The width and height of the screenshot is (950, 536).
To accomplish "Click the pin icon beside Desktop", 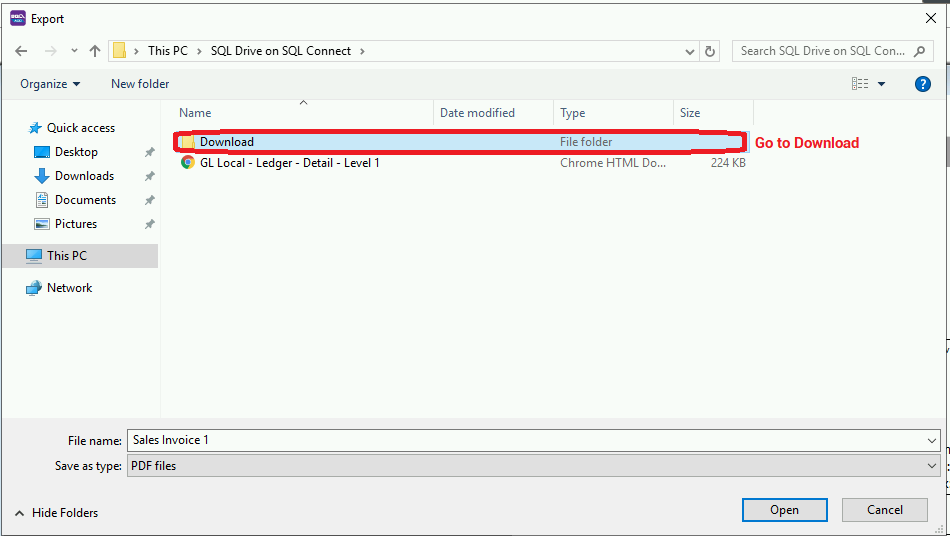I will pos(149,153).
